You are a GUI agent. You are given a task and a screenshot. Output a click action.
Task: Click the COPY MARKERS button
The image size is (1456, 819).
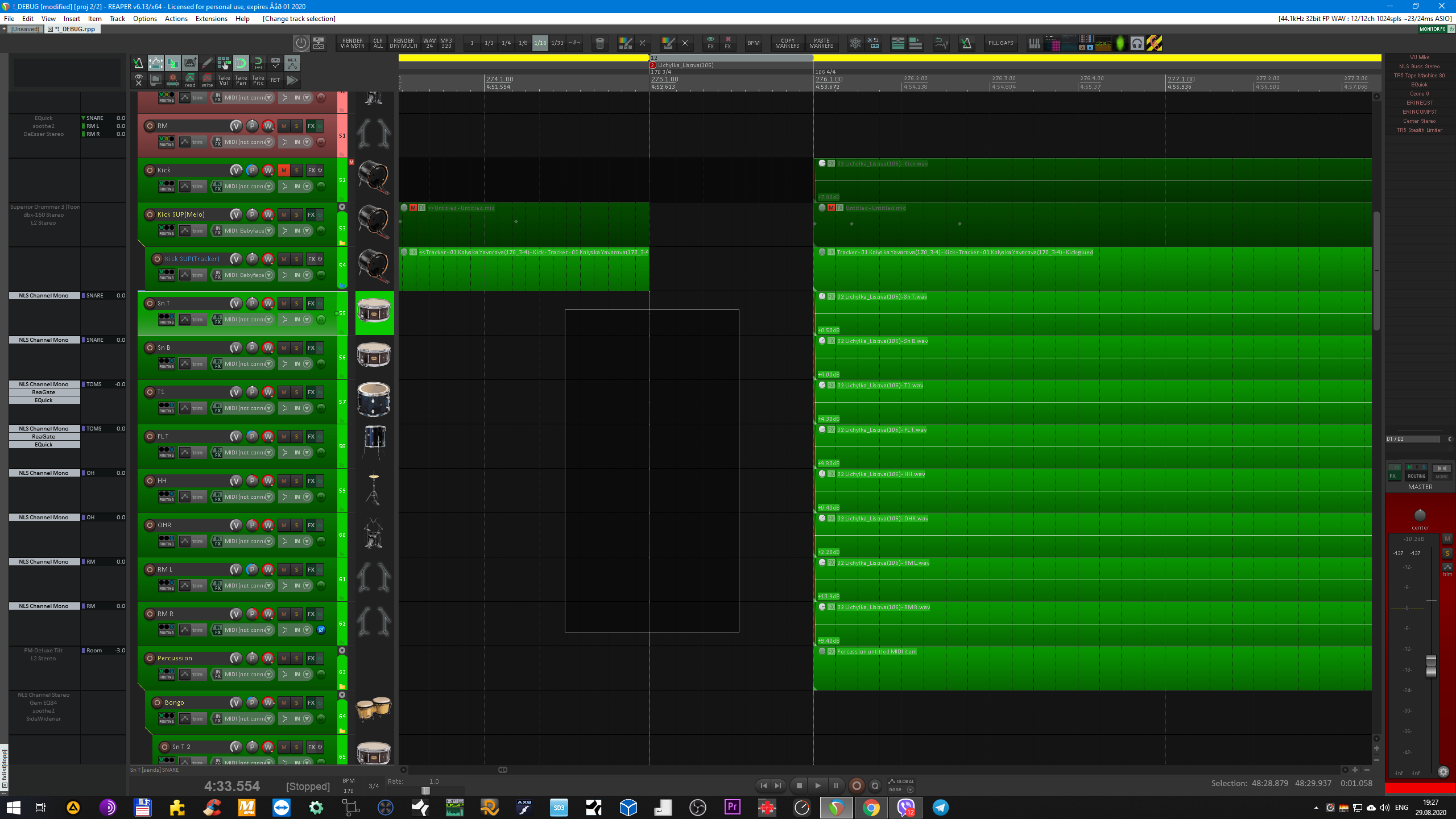[x=787, y=43]
